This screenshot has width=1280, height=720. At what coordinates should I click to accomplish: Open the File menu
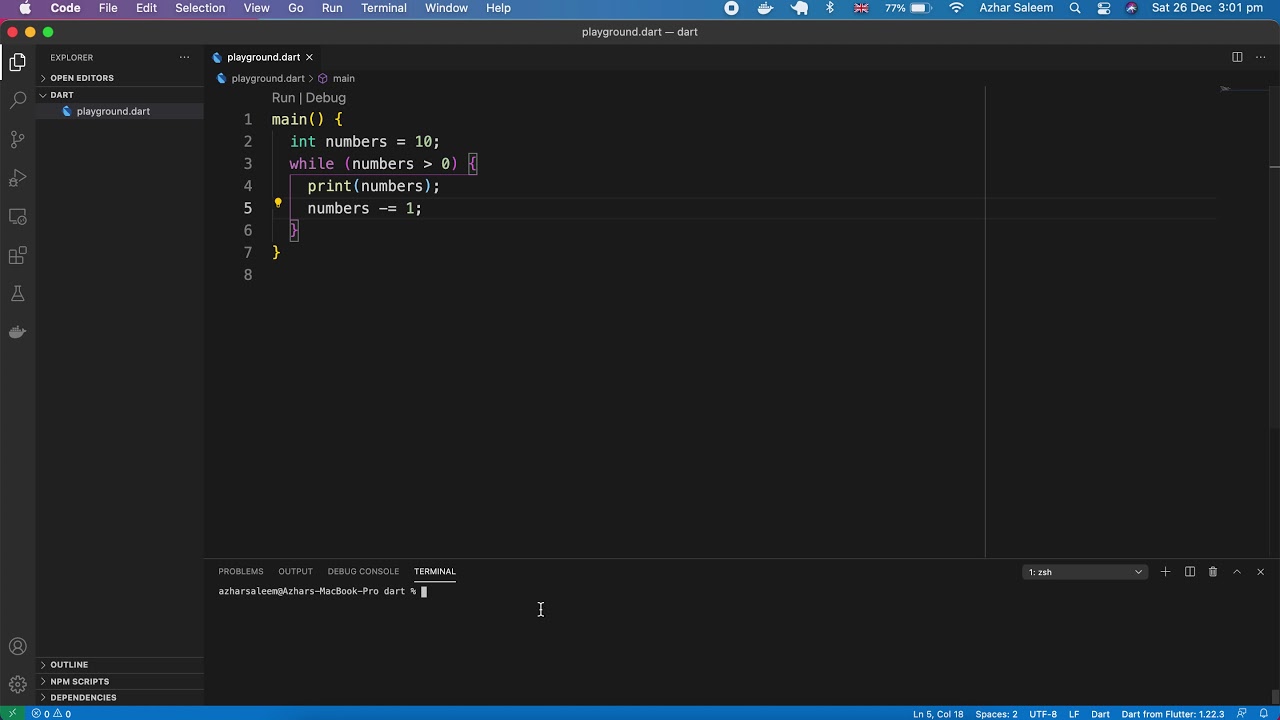point(108,8)
